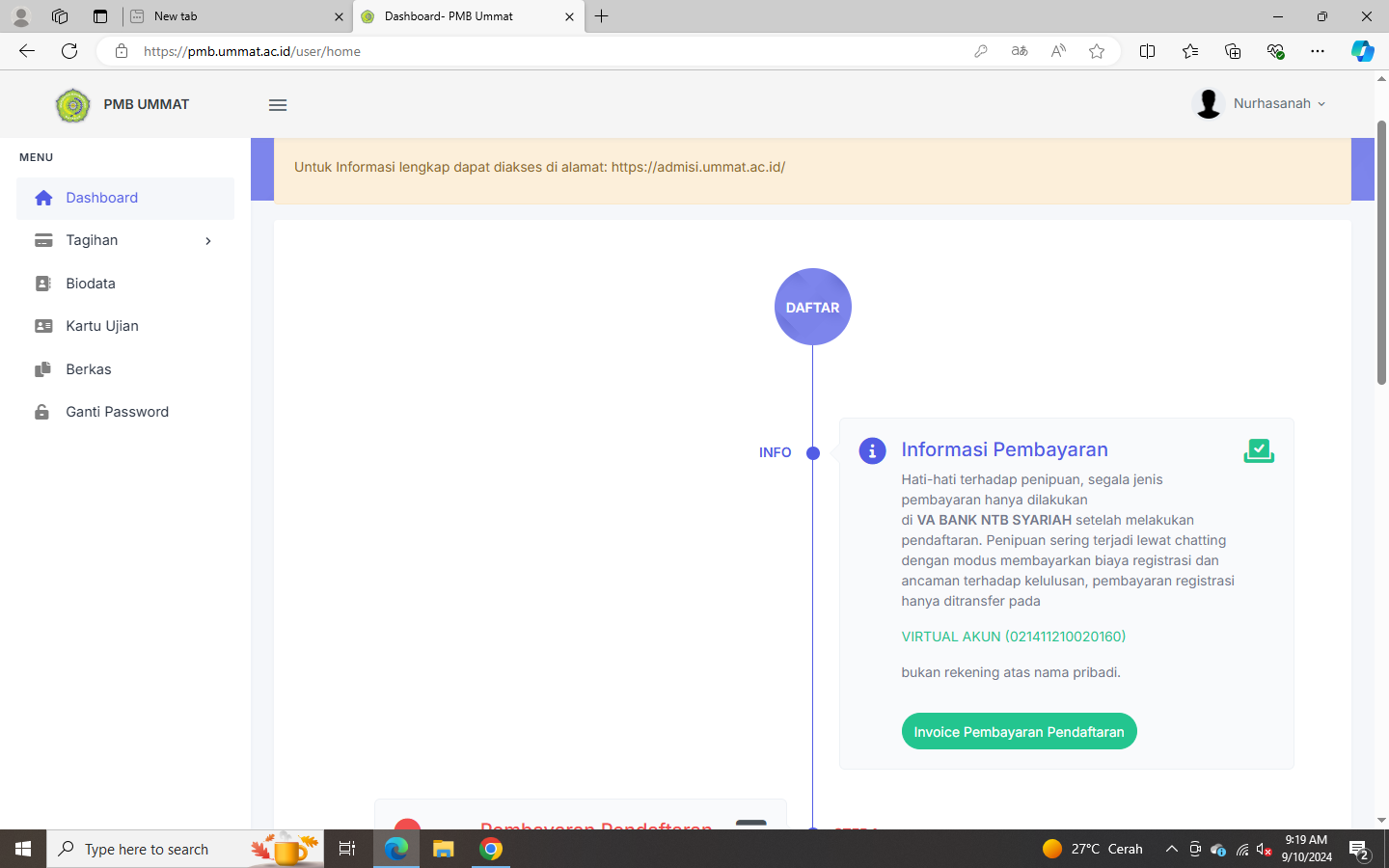Click the blue info icon
The height and width of the screenshot is (868, 1389).
(x=872, y=450)
